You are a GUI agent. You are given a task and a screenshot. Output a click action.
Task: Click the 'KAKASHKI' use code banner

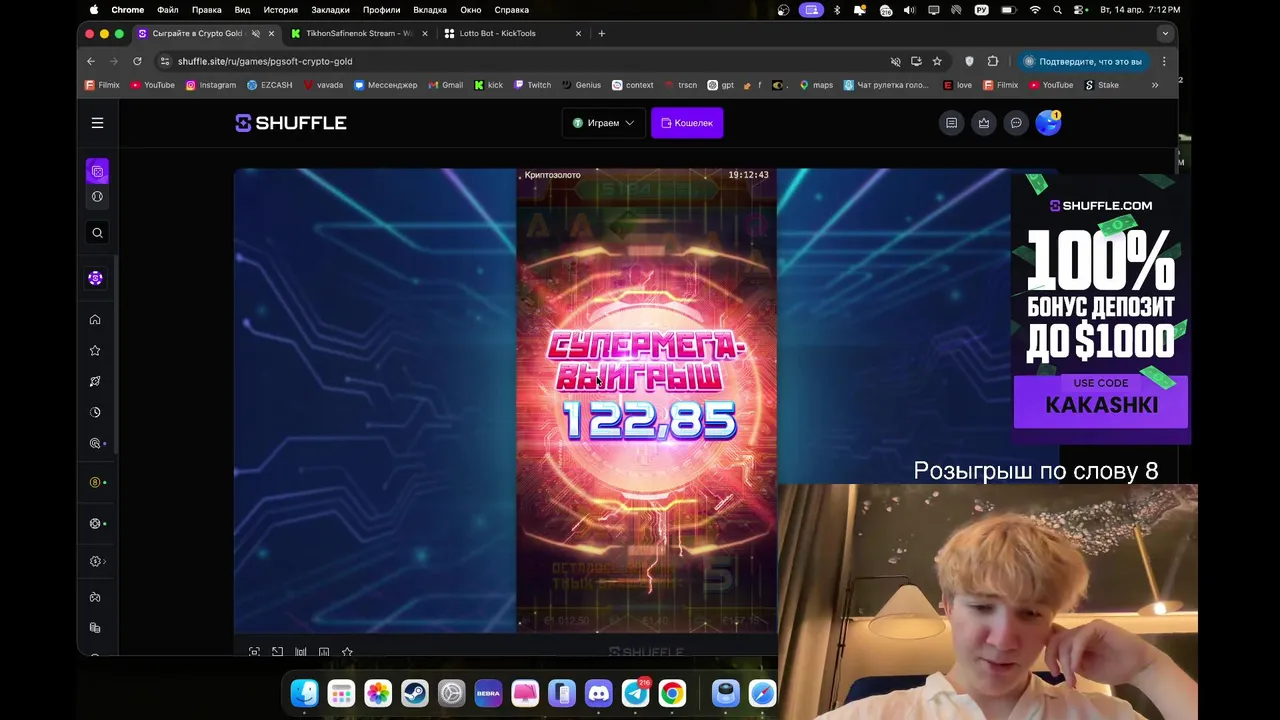point(1101,402)
